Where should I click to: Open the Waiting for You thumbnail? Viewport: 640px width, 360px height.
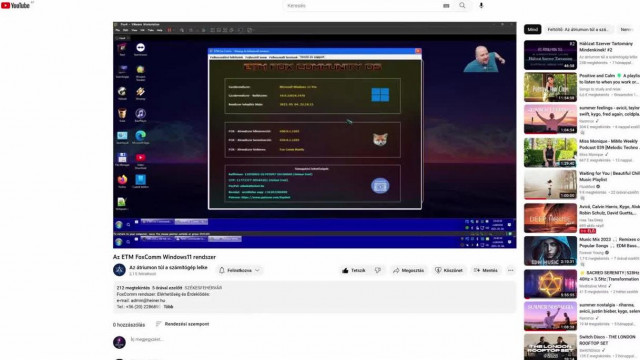[x=550, y=185]
